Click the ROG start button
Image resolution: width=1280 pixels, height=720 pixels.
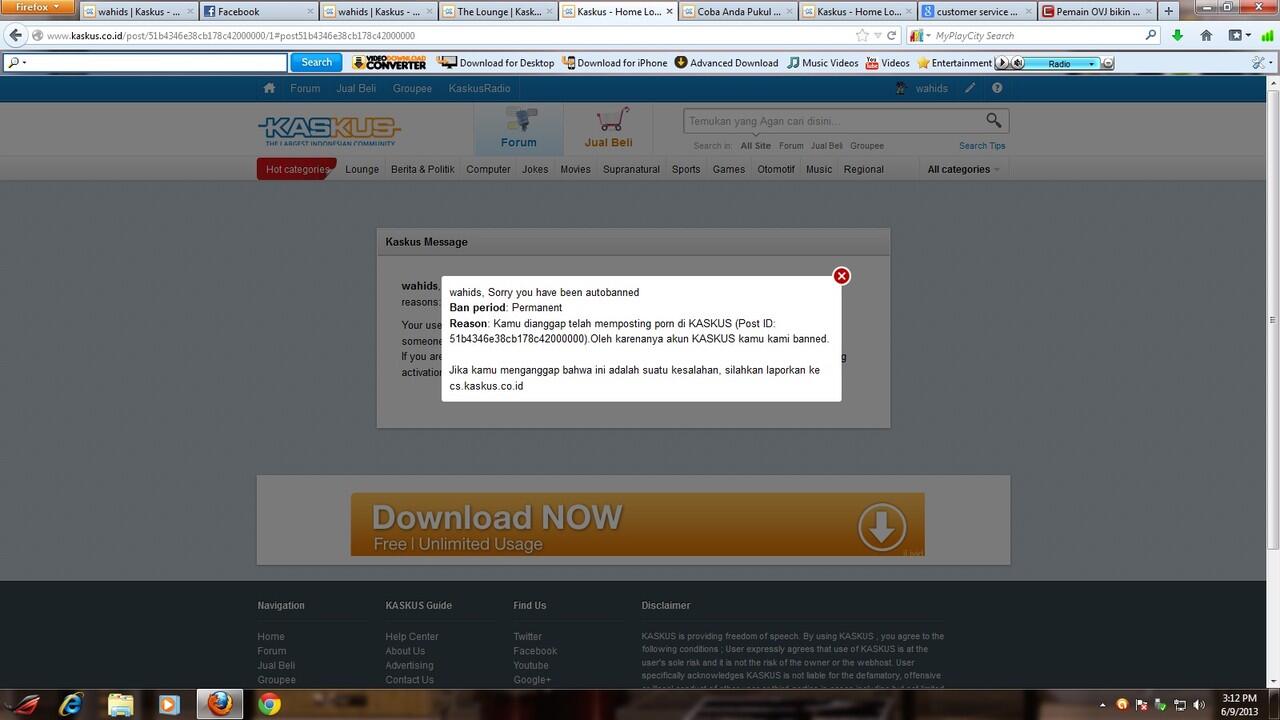point(21,704)
